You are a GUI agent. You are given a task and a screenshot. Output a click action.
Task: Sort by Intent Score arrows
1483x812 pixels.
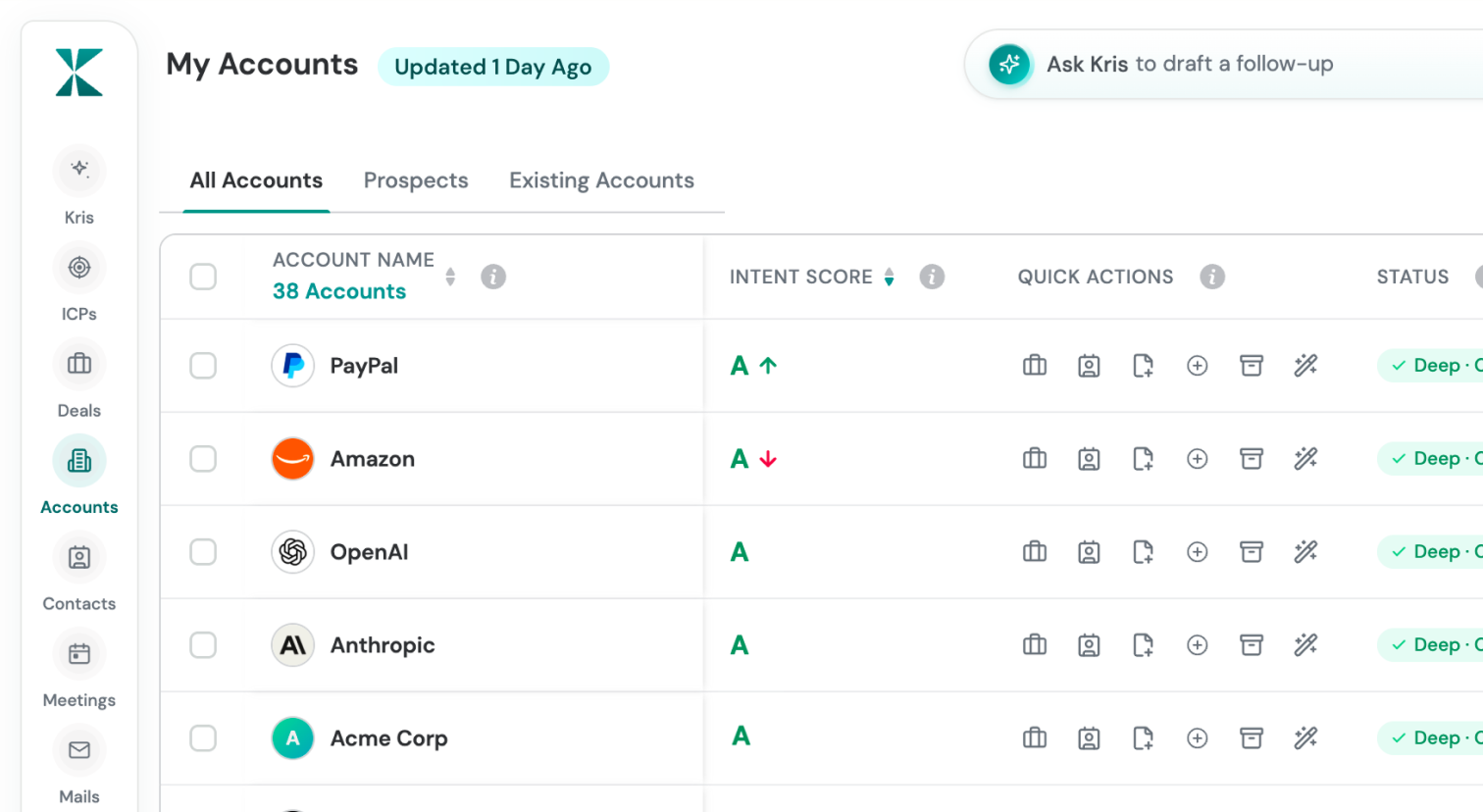coord(889,277)
